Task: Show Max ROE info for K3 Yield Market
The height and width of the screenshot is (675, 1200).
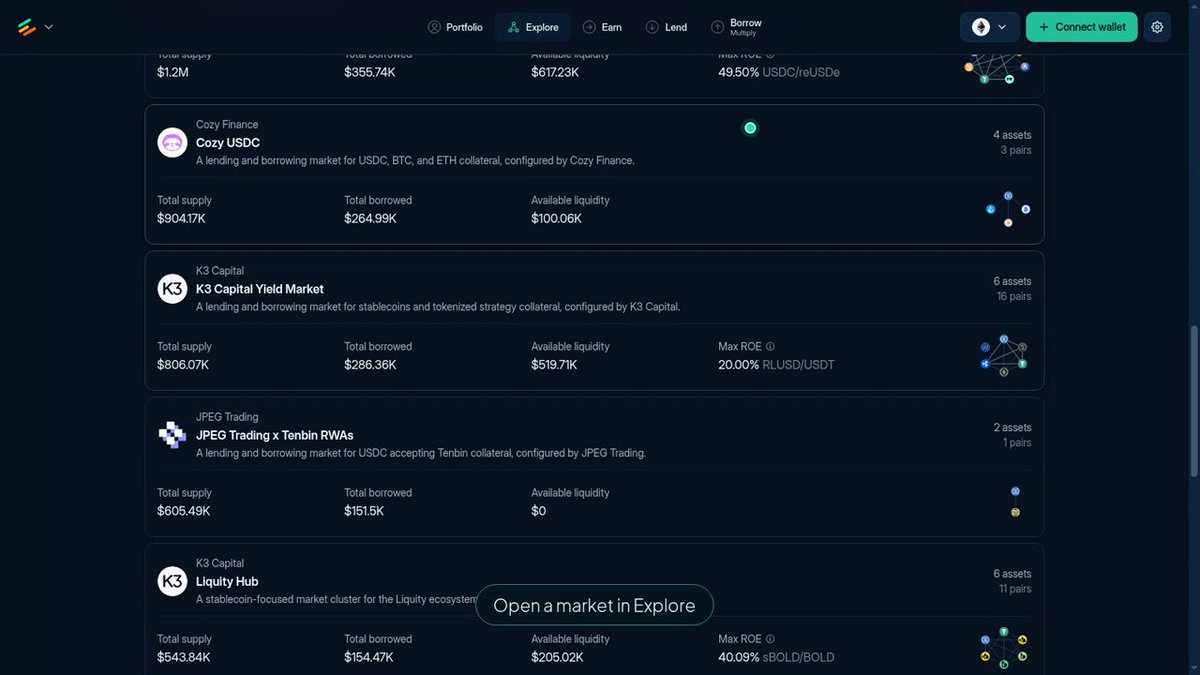Action: point(770,347)
